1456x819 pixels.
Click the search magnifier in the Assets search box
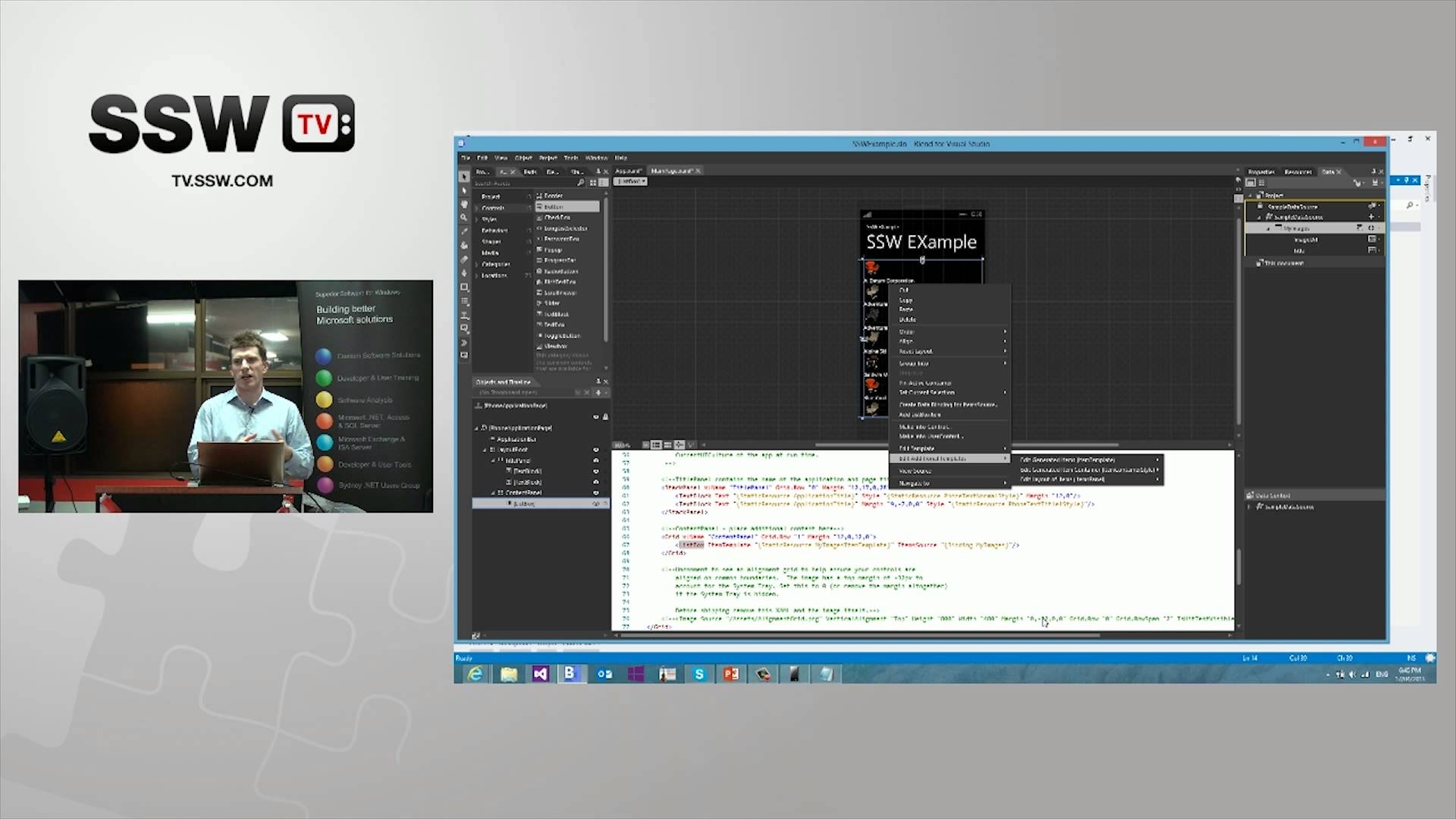[x=580, y=182]
